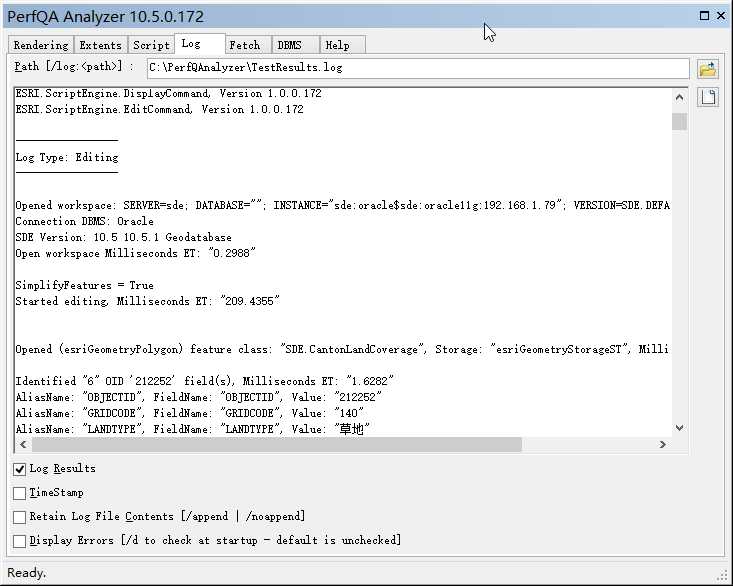Open the Help tab
Image resolution: width=733 pixels, height=586 pixels.
pos(343,45)
